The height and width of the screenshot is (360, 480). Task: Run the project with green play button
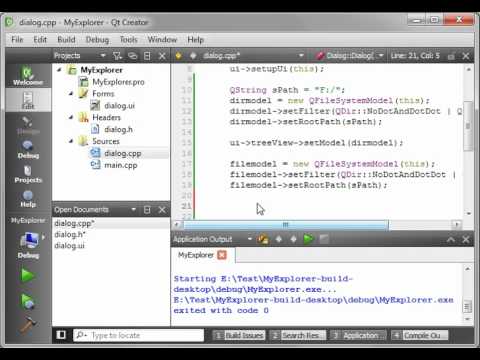(27, 275)
